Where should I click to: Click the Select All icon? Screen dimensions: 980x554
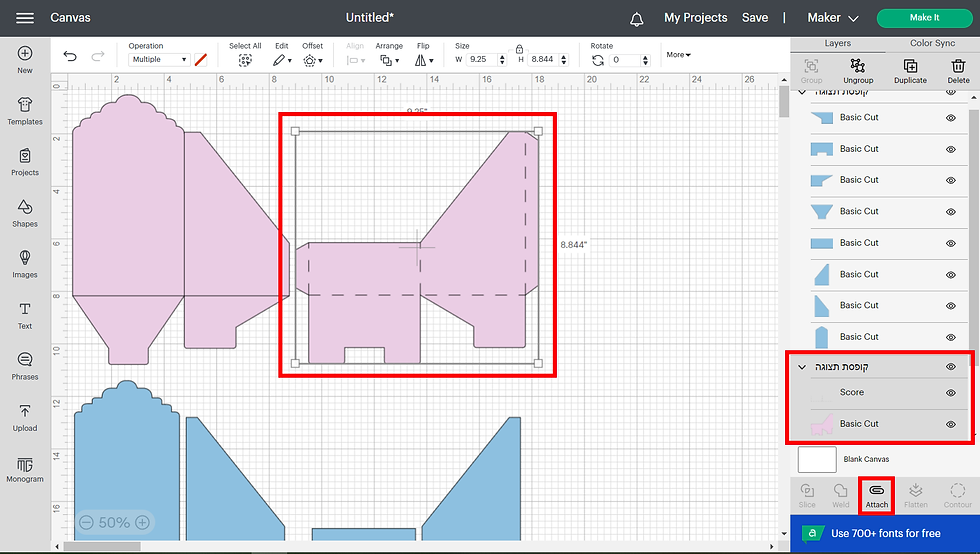[x=245, y=60]
